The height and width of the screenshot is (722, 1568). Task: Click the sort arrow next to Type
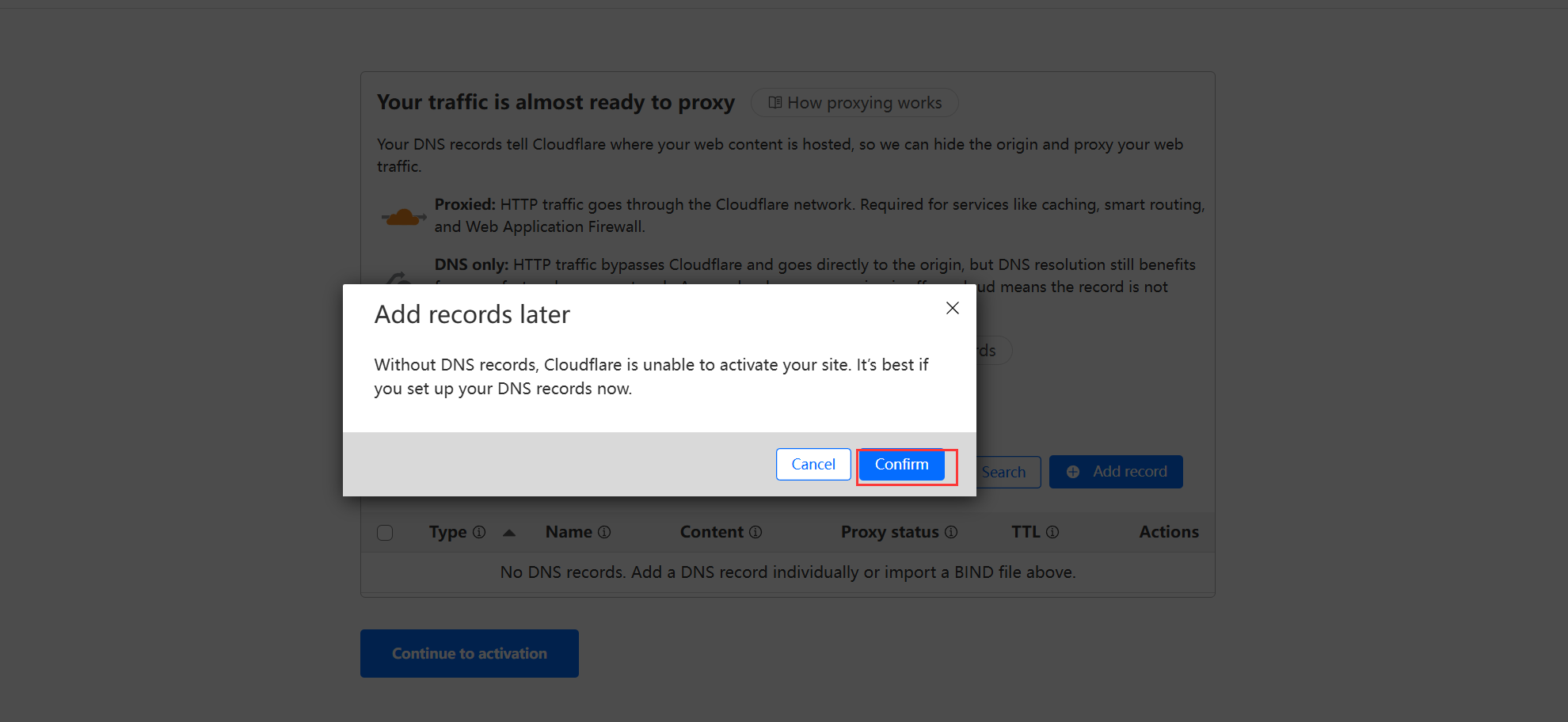pyautogui.click(x=509, y=533)
